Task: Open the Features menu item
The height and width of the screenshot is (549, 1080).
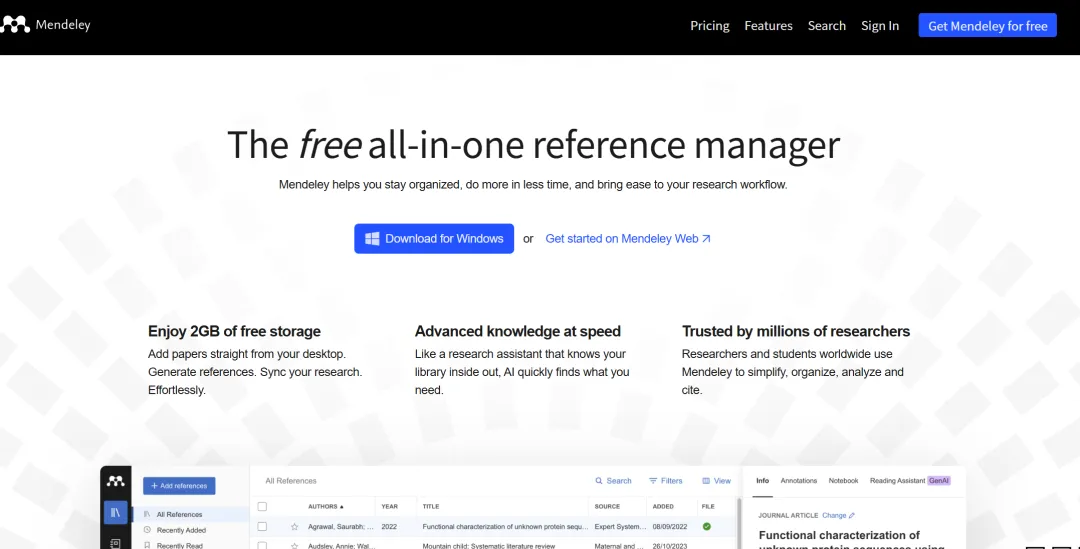Action: coord(768,25)
